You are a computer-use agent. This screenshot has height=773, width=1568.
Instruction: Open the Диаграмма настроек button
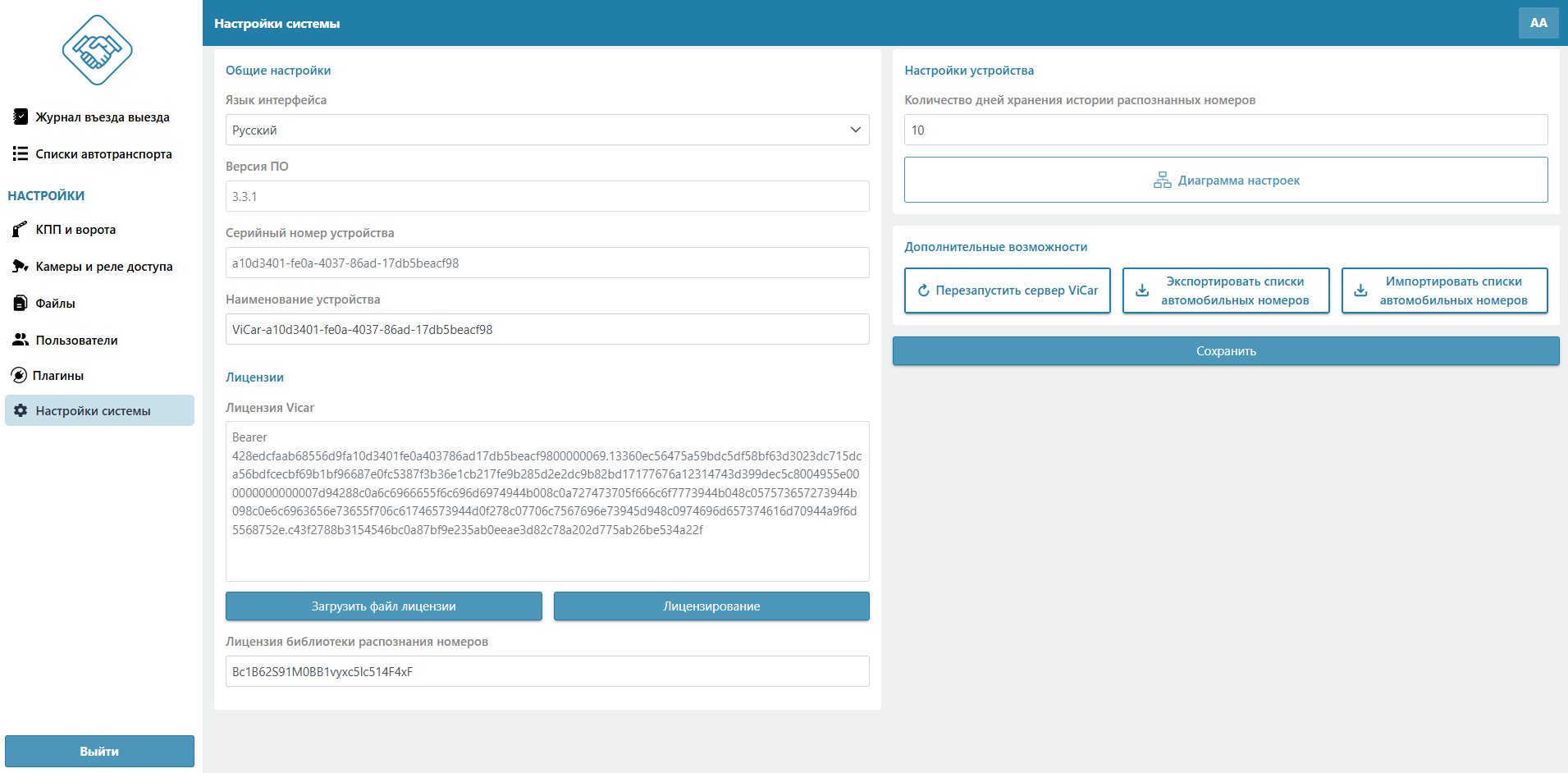(x=1225, y=181)
